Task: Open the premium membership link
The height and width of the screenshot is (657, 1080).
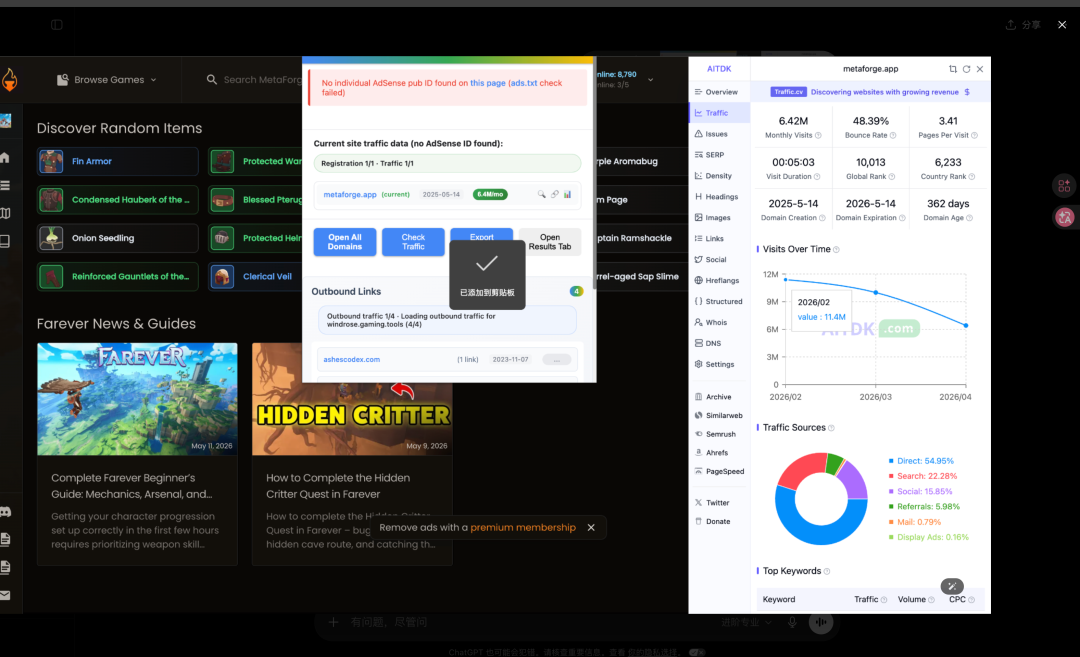Action: tap(523, 528)
